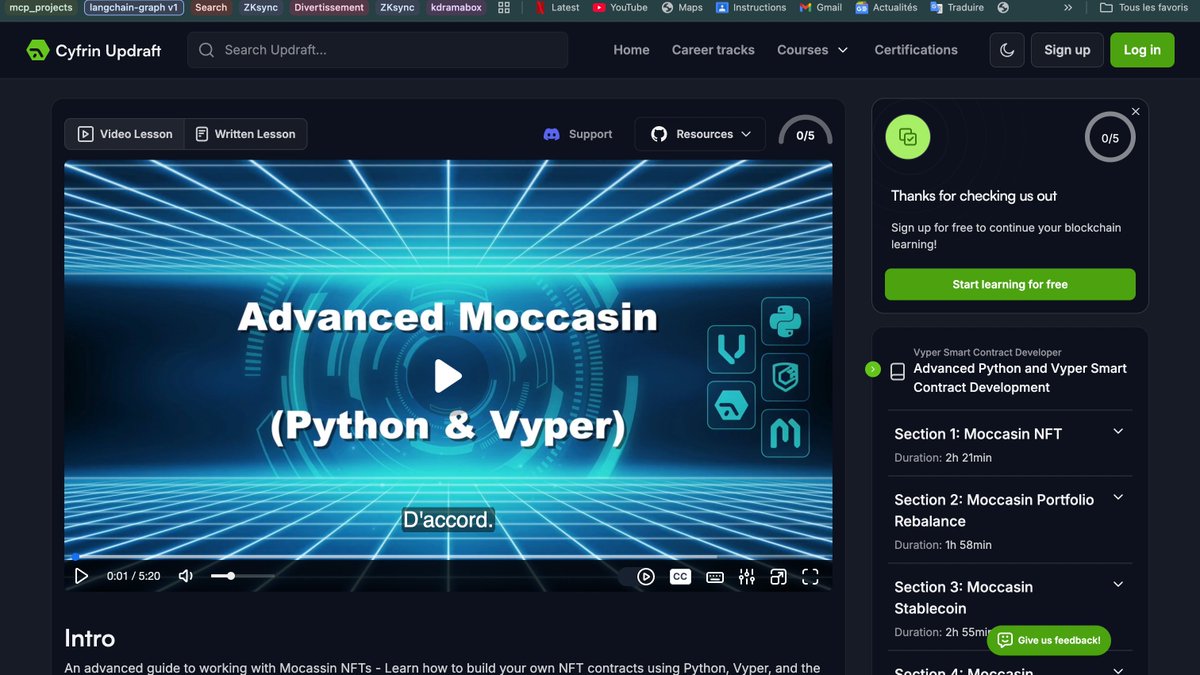The width and height of the screenshot is (1200, 675).
Task: Open the Netflix Latest bookmark
Action: point(555,7)
